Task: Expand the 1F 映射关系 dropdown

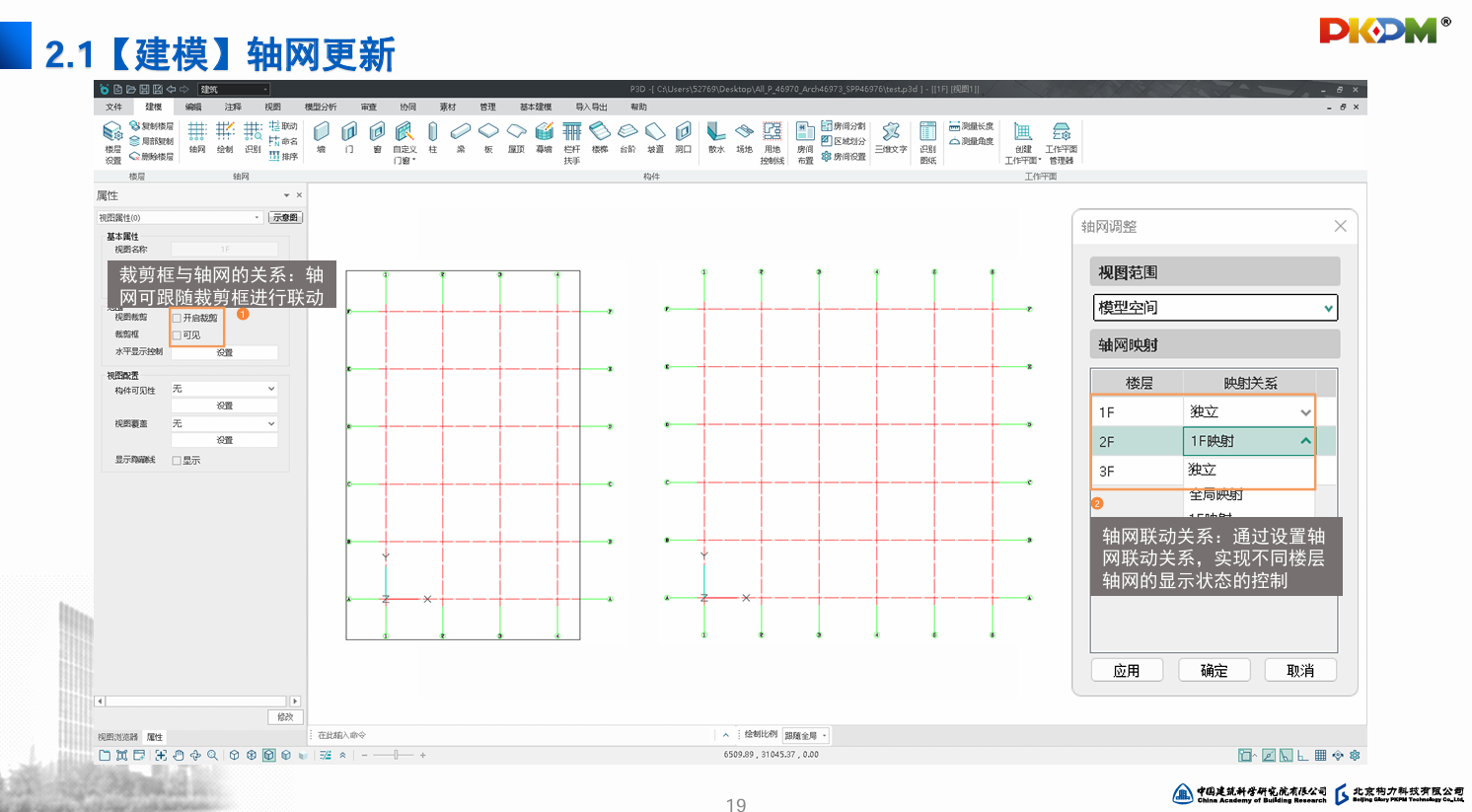Action: [1305, 412]
